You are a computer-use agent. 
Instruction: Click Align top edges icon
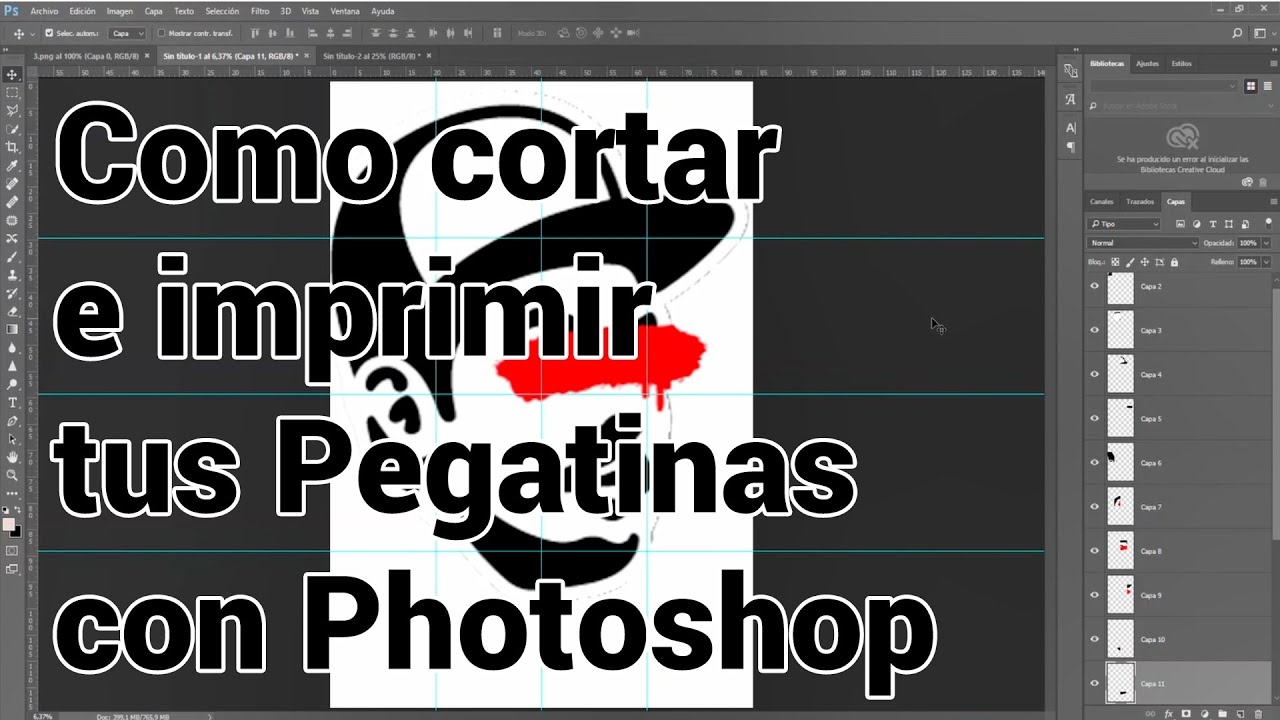(257, 33)
